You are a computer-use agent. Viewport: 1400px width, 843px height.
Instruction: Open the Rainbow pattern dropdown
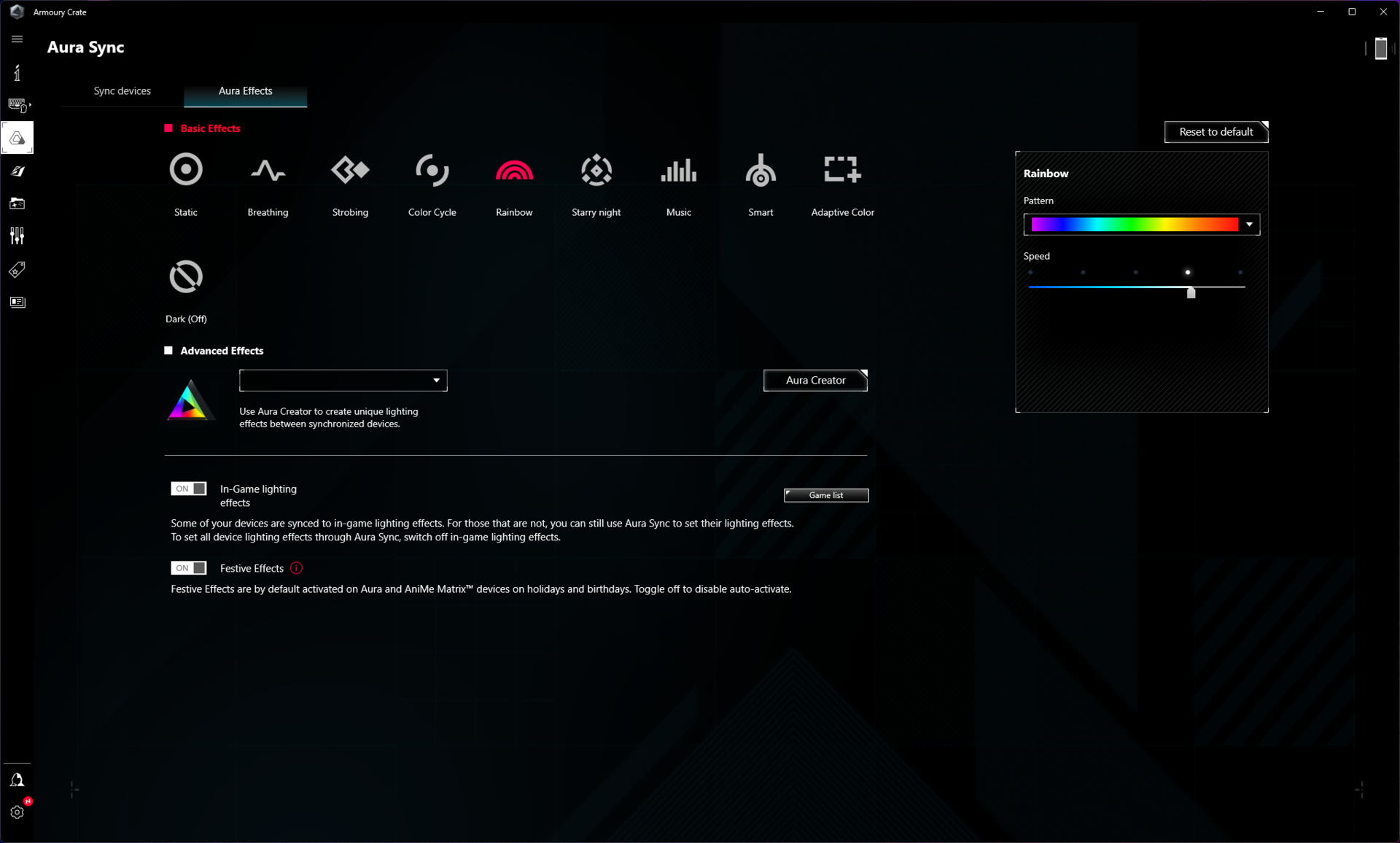coord(1249,225)
